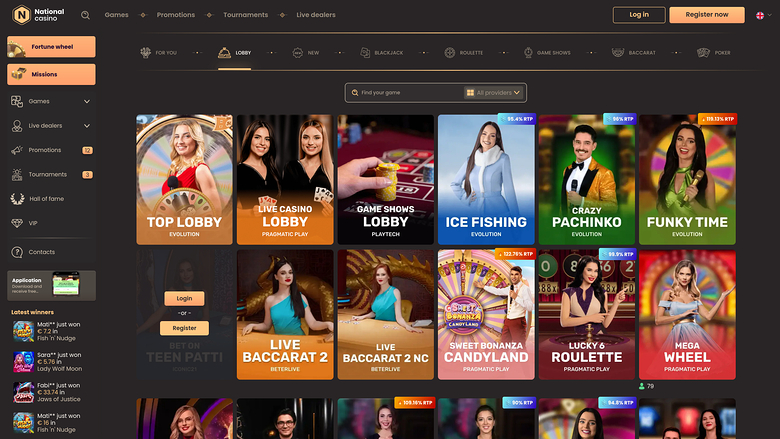Screen dimensions: 780x439
Task: Click the magnifier icon in game search field
Action: tap(355, 93)
